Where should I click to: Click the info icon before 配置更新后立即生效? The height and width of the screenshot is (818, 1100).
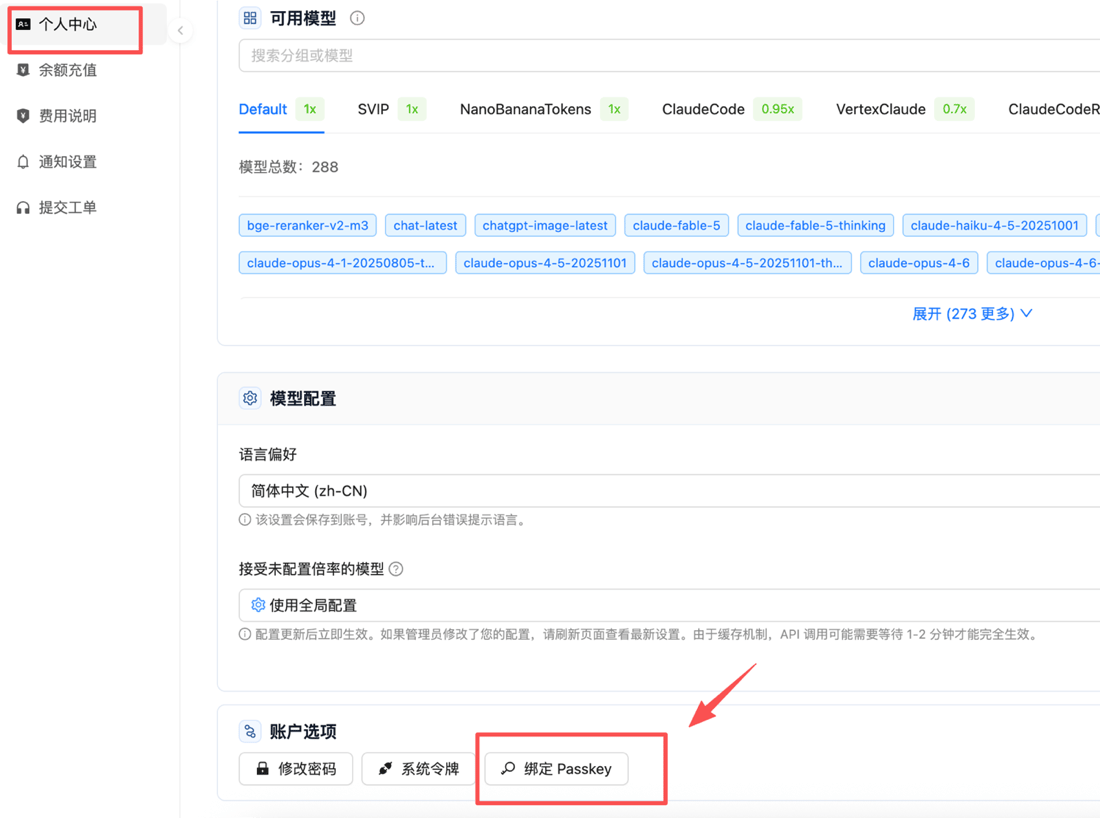245,634
